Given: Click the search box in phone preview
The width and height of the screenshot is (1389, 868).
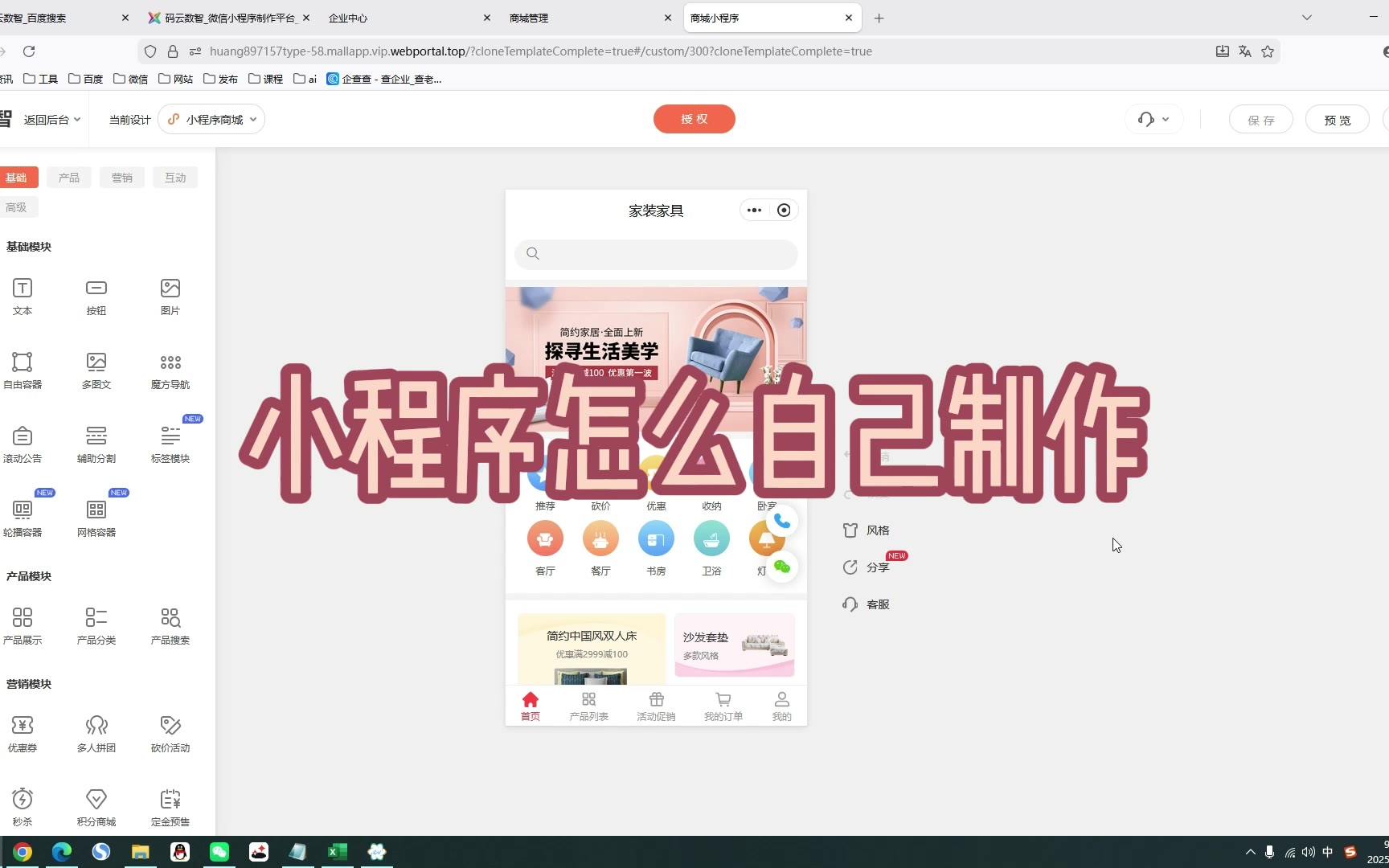Looking at the screenshot, I should [x=656, y=254].
